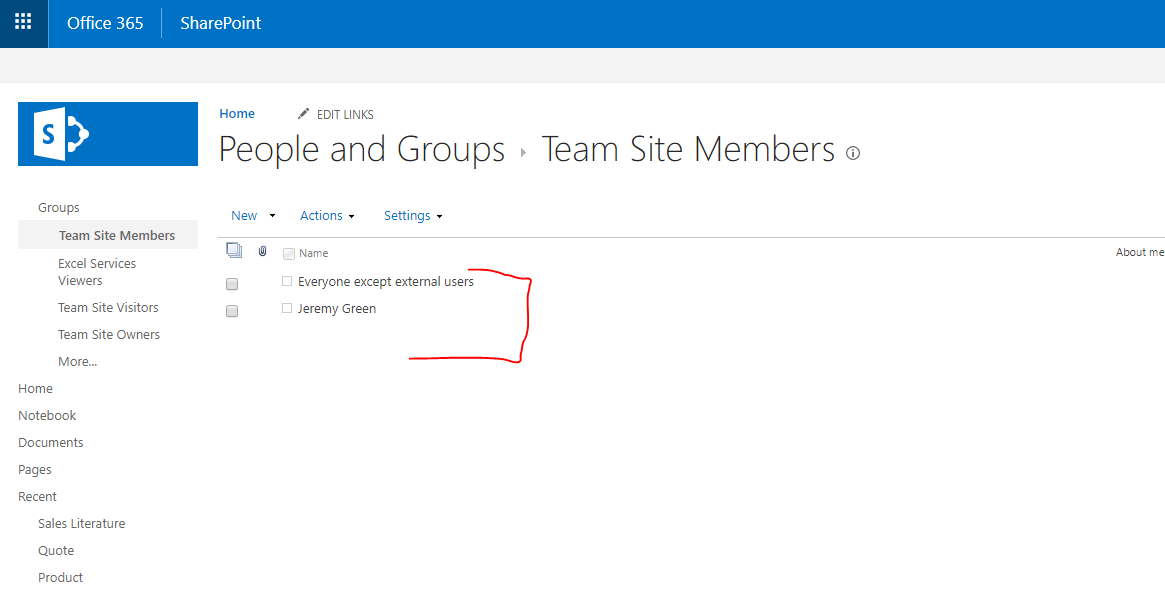Screen dimensions: 1165x597
Task: Open Team Site Owners group
Action: (108, 334)
